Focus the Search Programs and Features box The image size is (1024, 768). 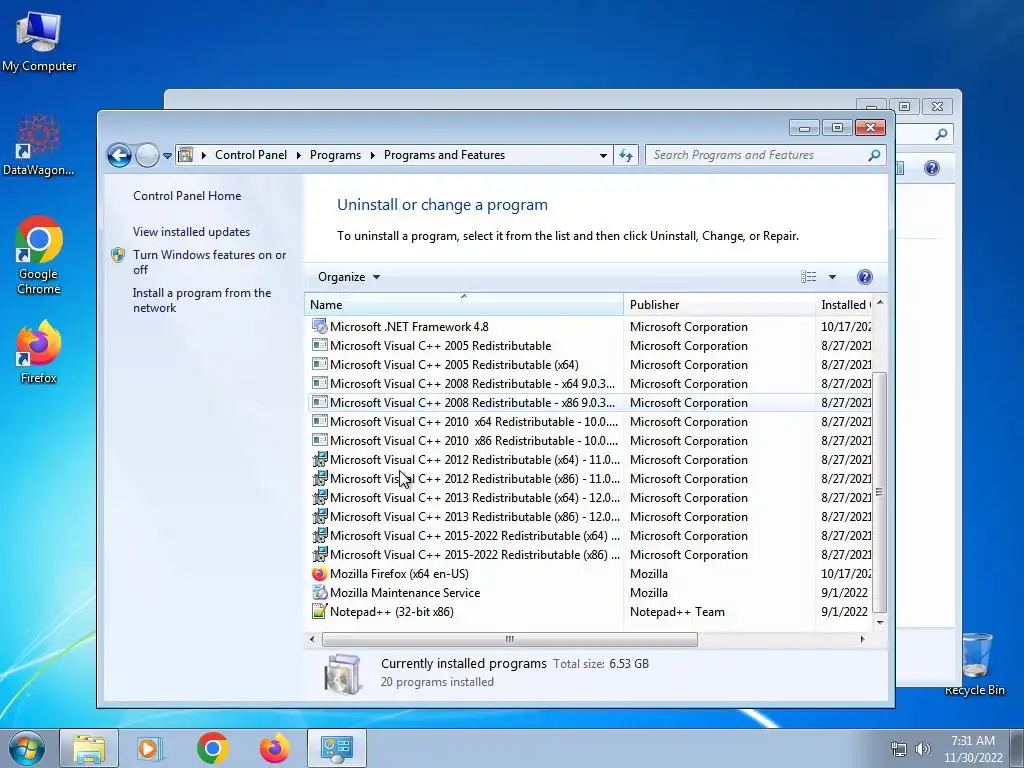pyautogui.click(x=765, y=155)
